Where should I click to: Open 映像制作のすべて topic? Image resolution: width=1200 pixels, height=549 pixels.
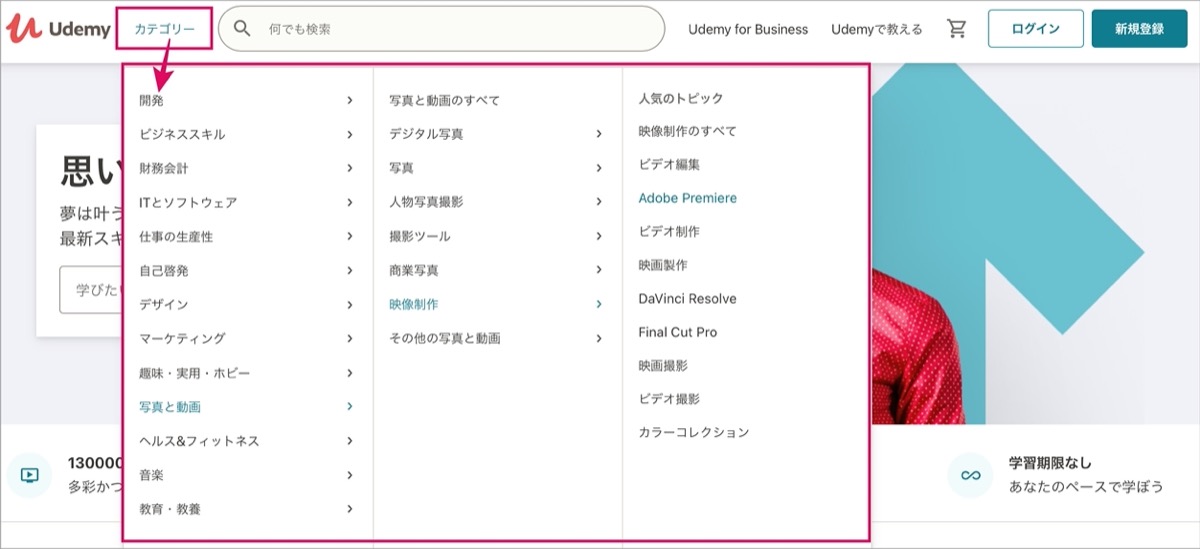tap(687, 131)
